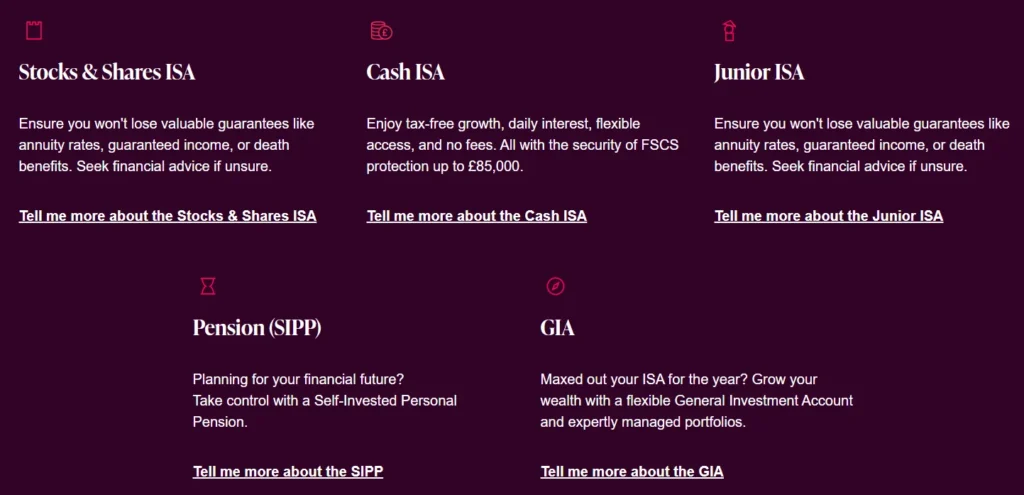Click the Cash ISA coins icon
1024x495 pixels.
pos(381,31)
